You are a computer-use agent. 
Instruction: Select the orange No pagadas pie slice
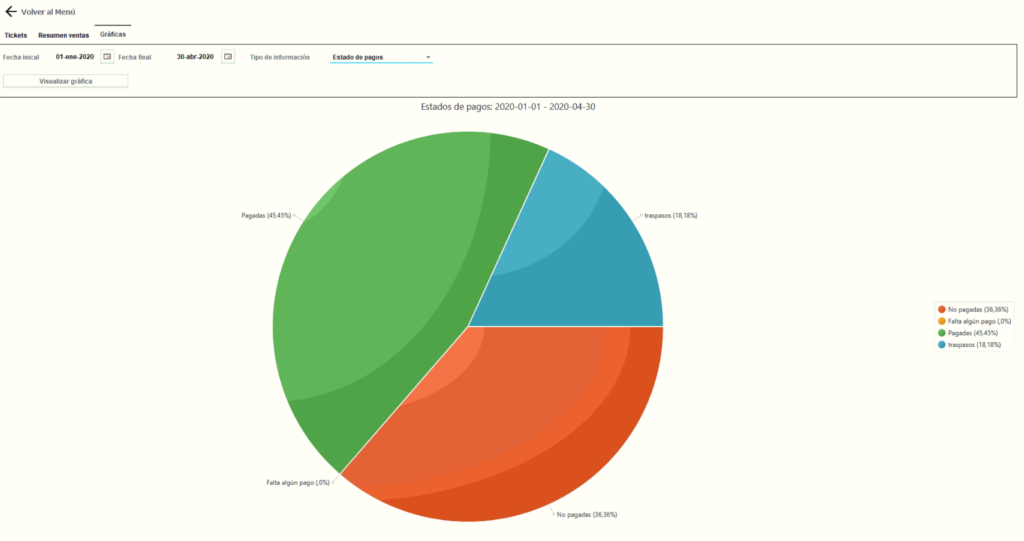(520, 420)
